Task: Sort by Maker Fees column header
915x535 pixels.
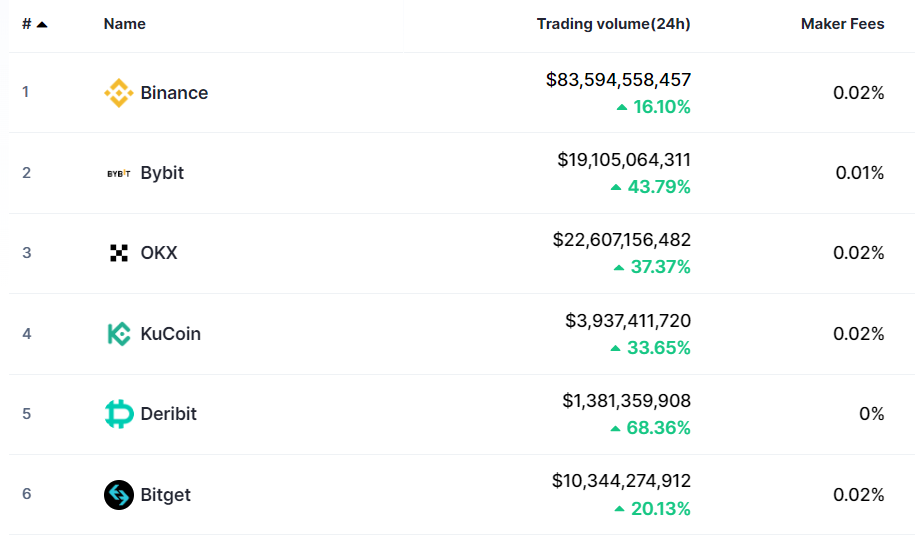Action: pyautogui.click(x=843, y=24)
